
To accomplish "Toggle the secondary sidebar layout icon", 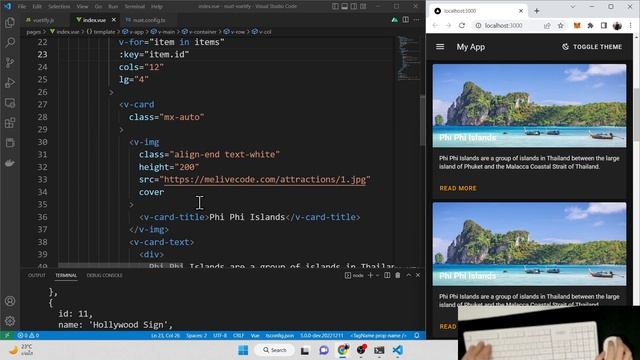I will 354,6.
